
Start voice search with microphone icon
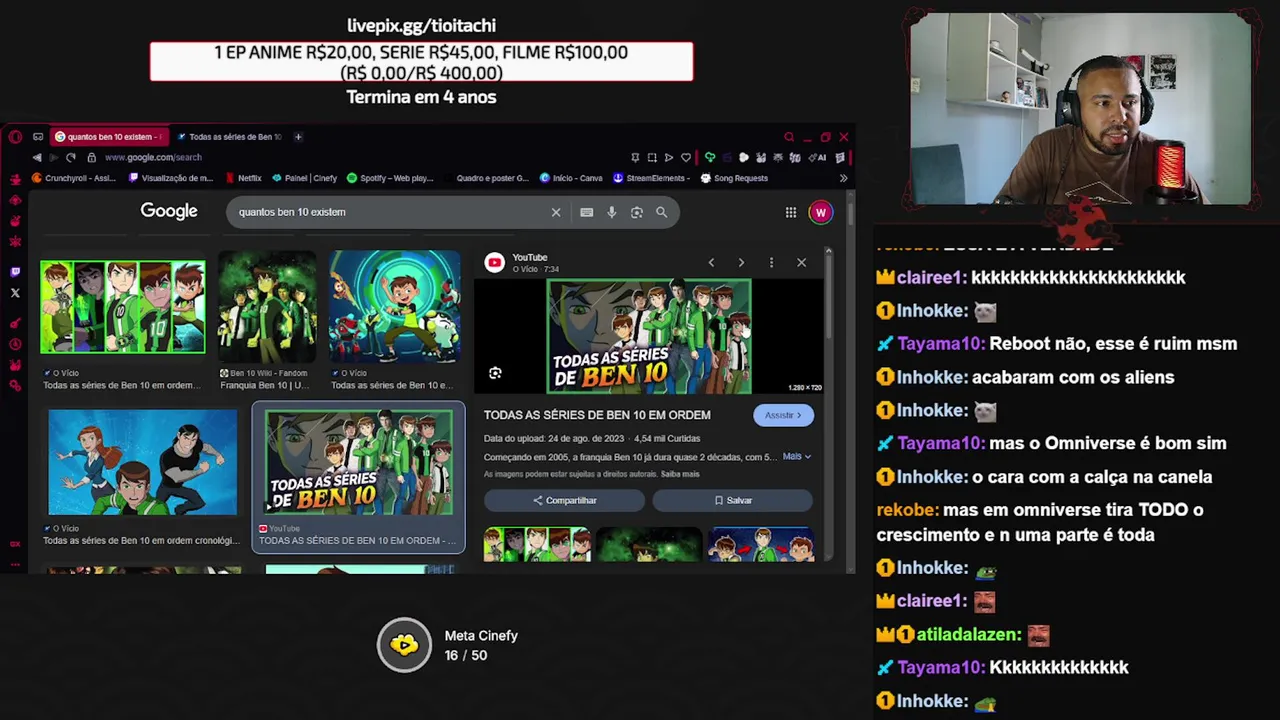coord(612,212)
